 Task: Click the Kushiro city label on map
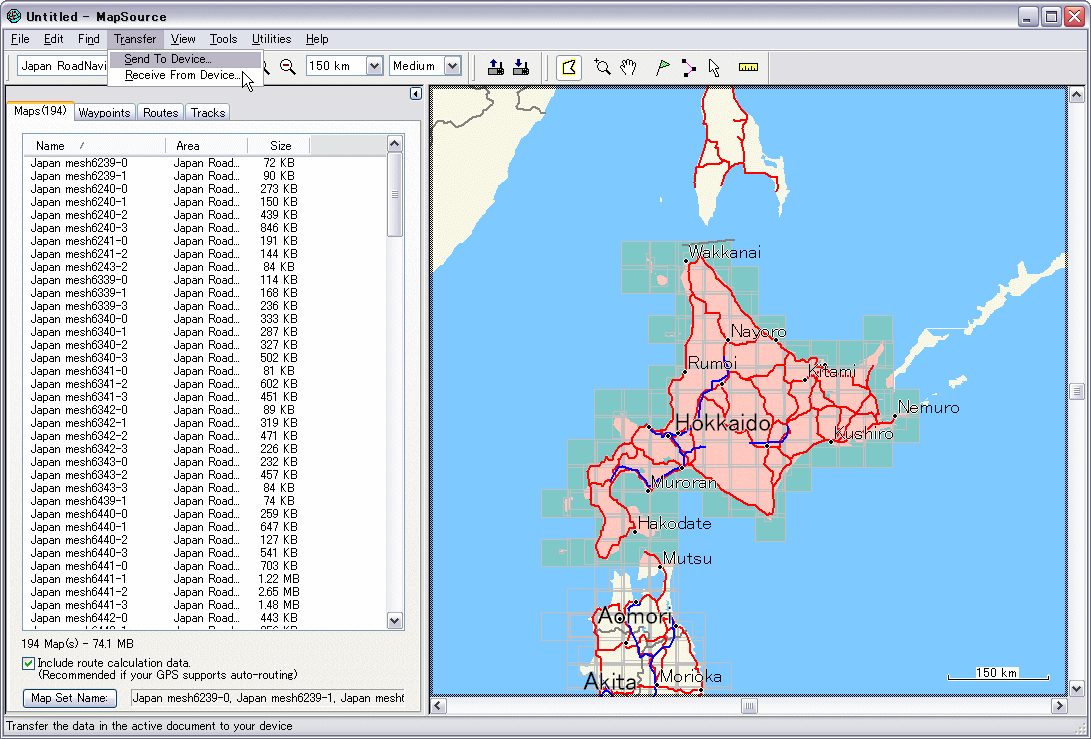863,434
